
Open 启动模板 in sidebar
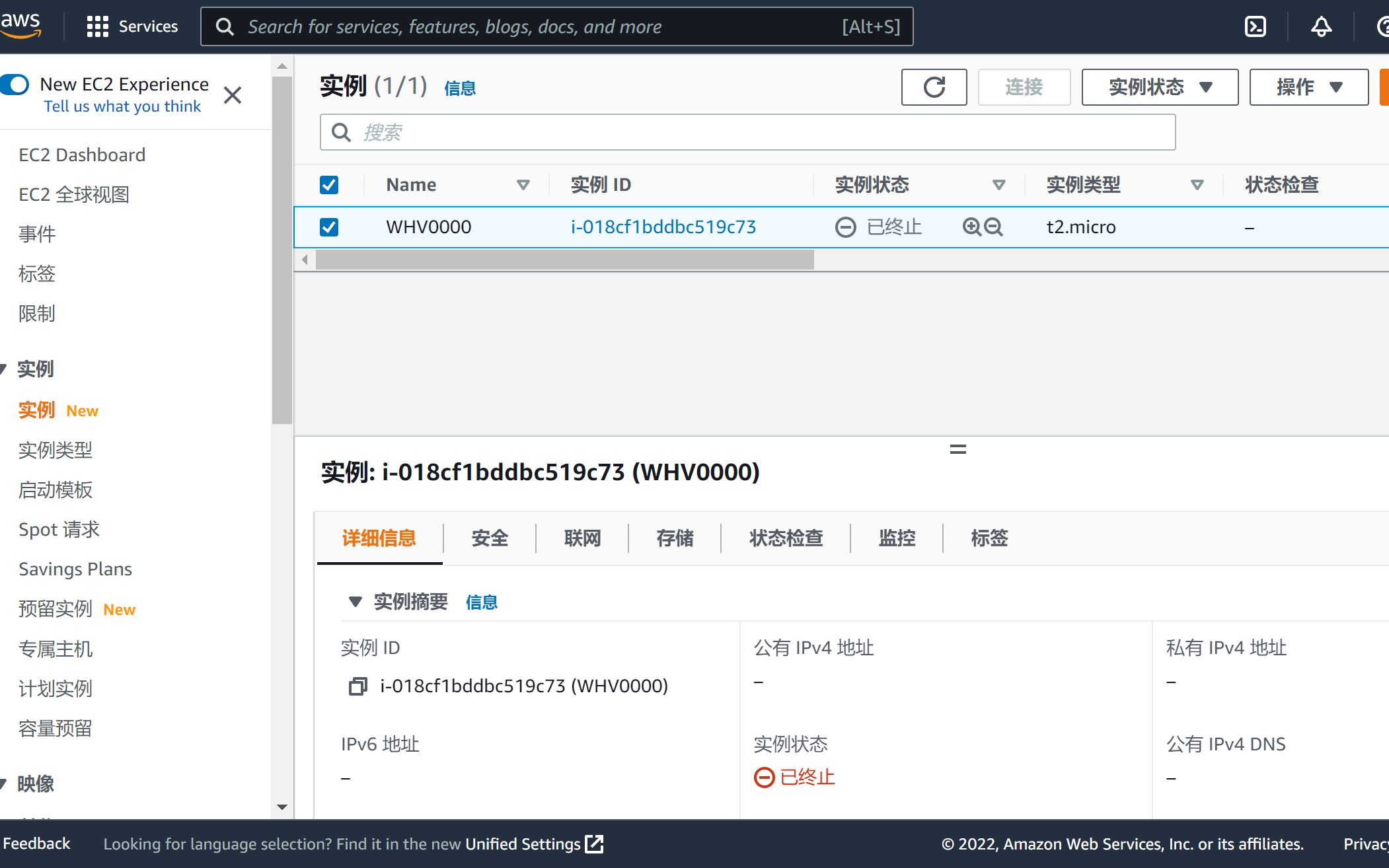[x=56, y=490]
